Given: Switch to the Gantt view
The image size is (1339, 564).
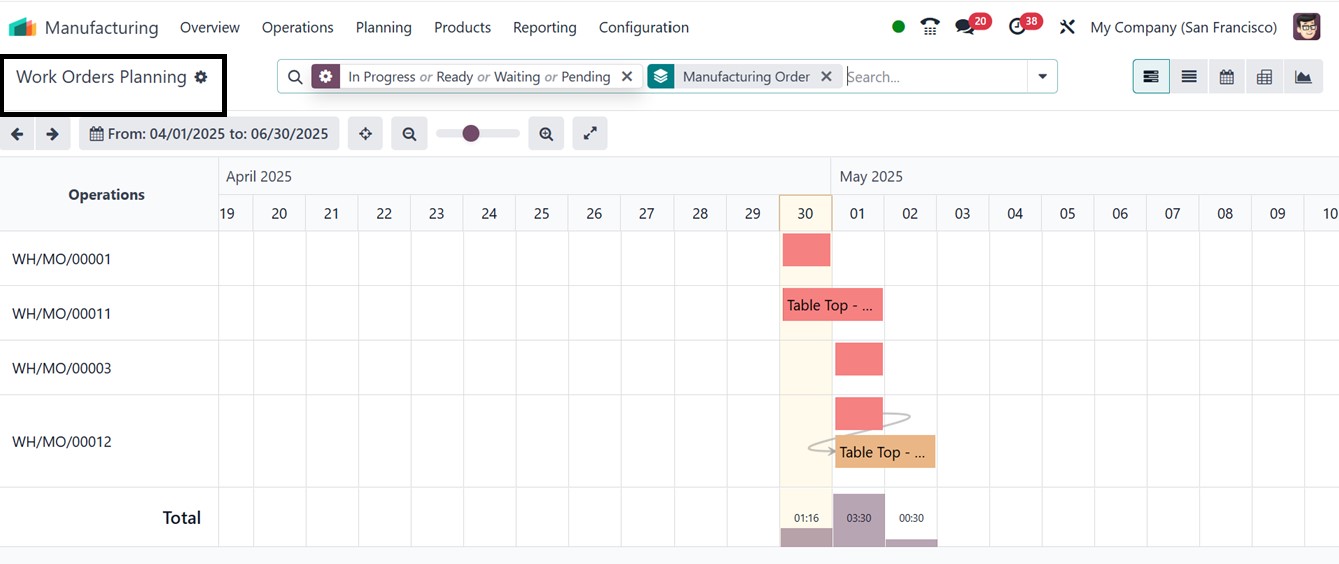Looking at the screenshot, I should [1151, 77].
